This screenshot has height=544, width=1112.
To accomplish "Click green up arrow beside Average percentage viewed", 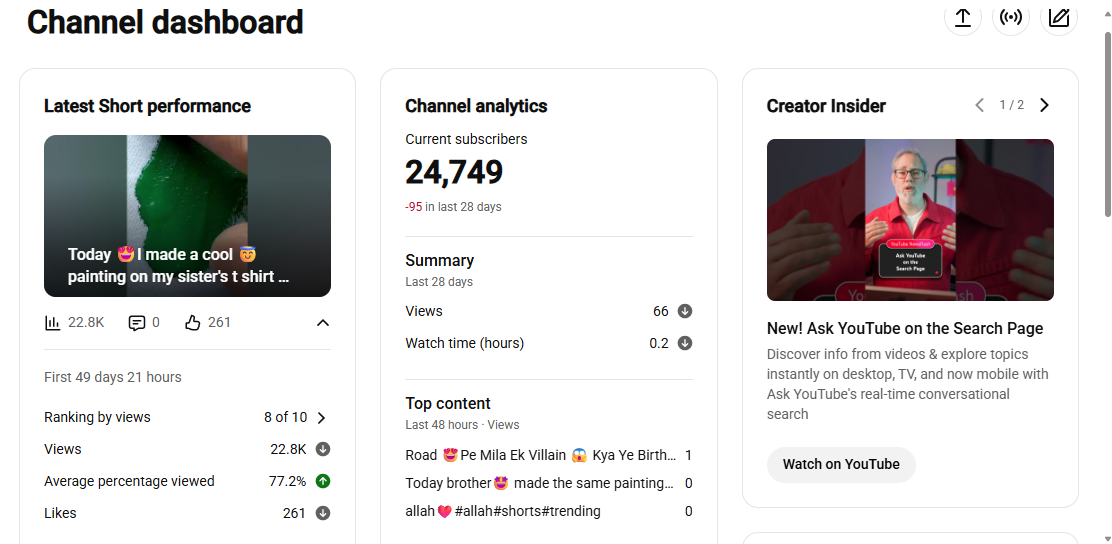I will pos(323,481).
